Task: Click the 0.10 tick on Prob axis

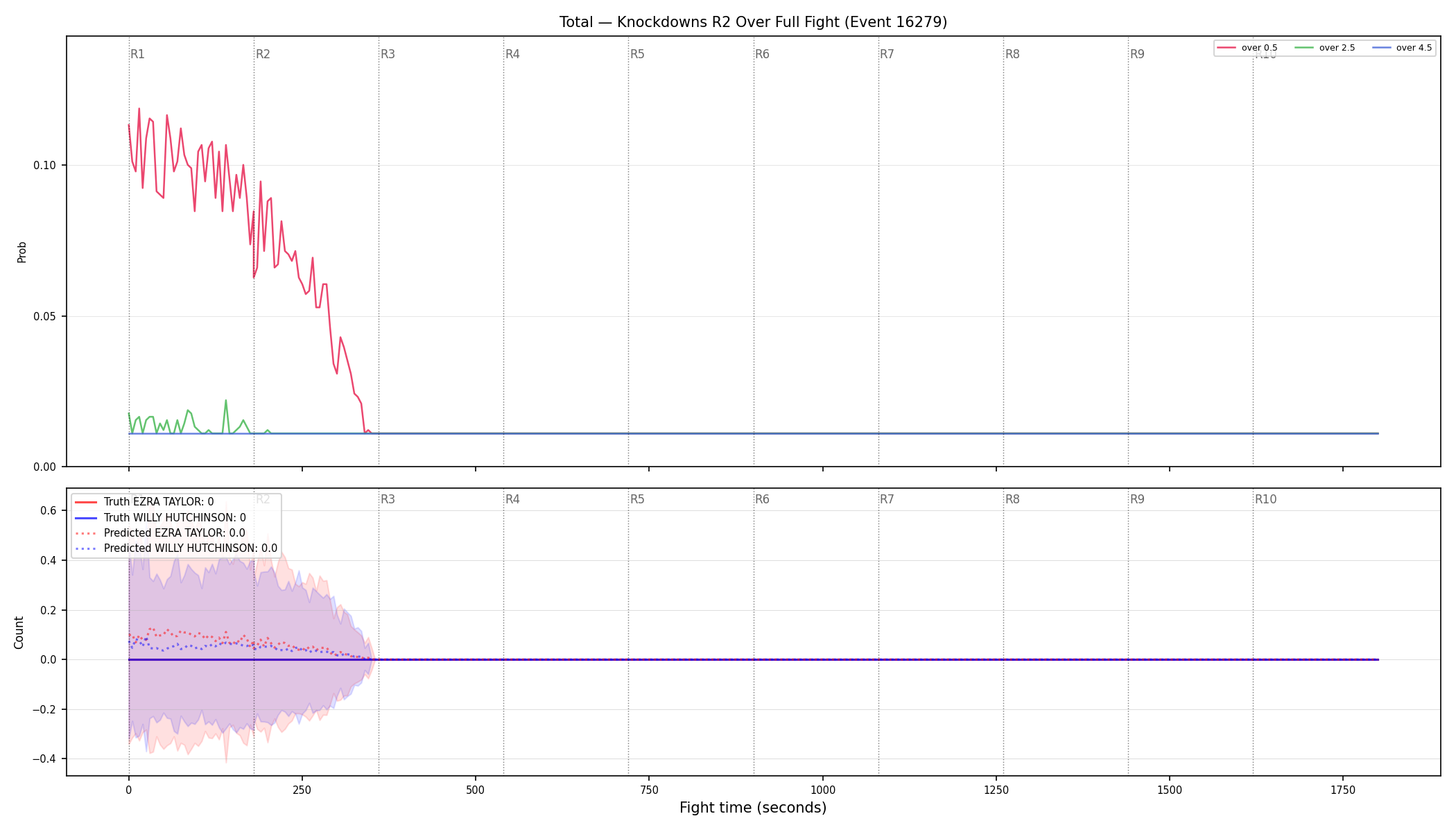Action: click(x=45, y=165)
